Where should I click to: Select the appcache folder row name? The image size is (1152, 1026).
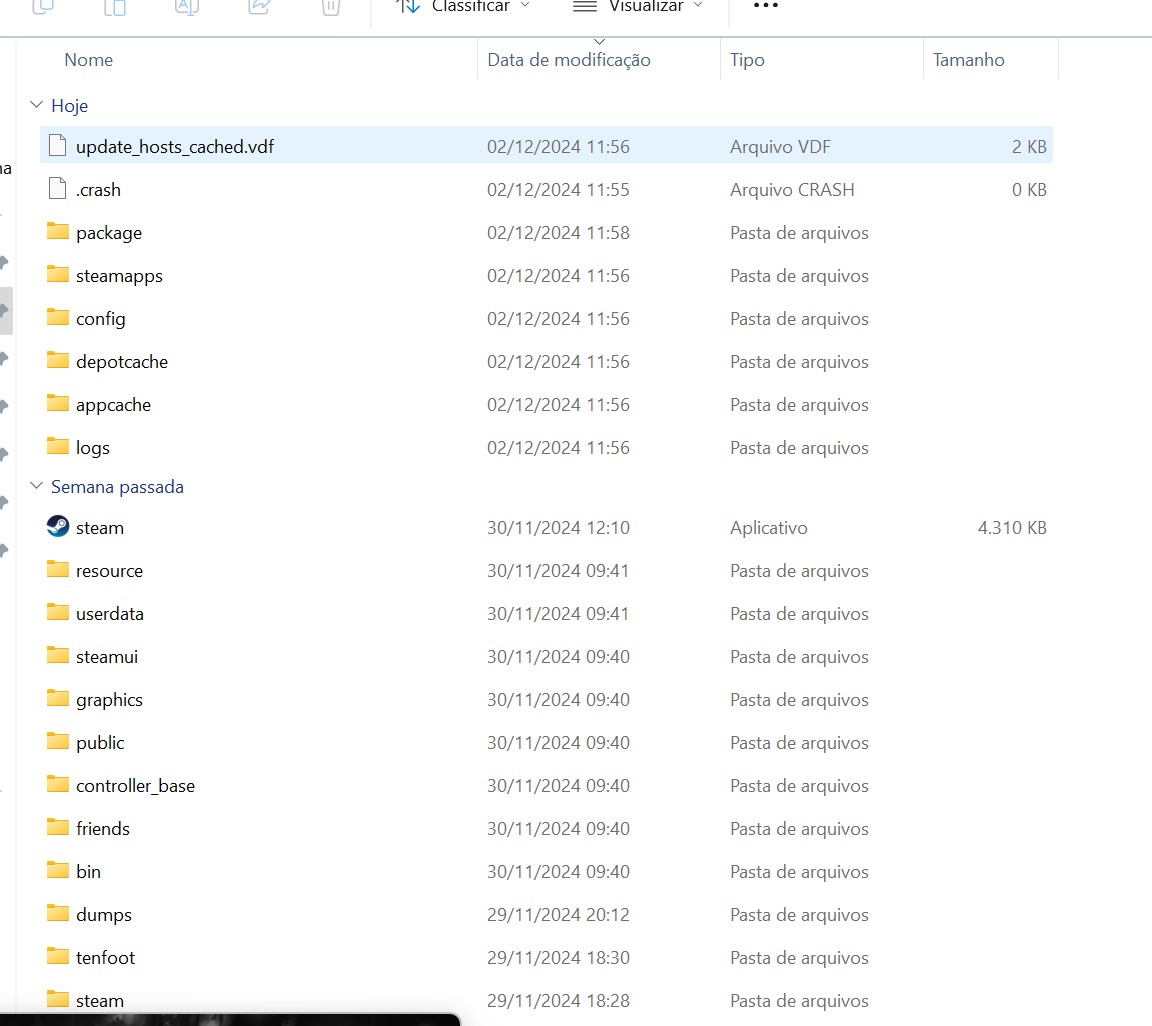click(113, 405)
